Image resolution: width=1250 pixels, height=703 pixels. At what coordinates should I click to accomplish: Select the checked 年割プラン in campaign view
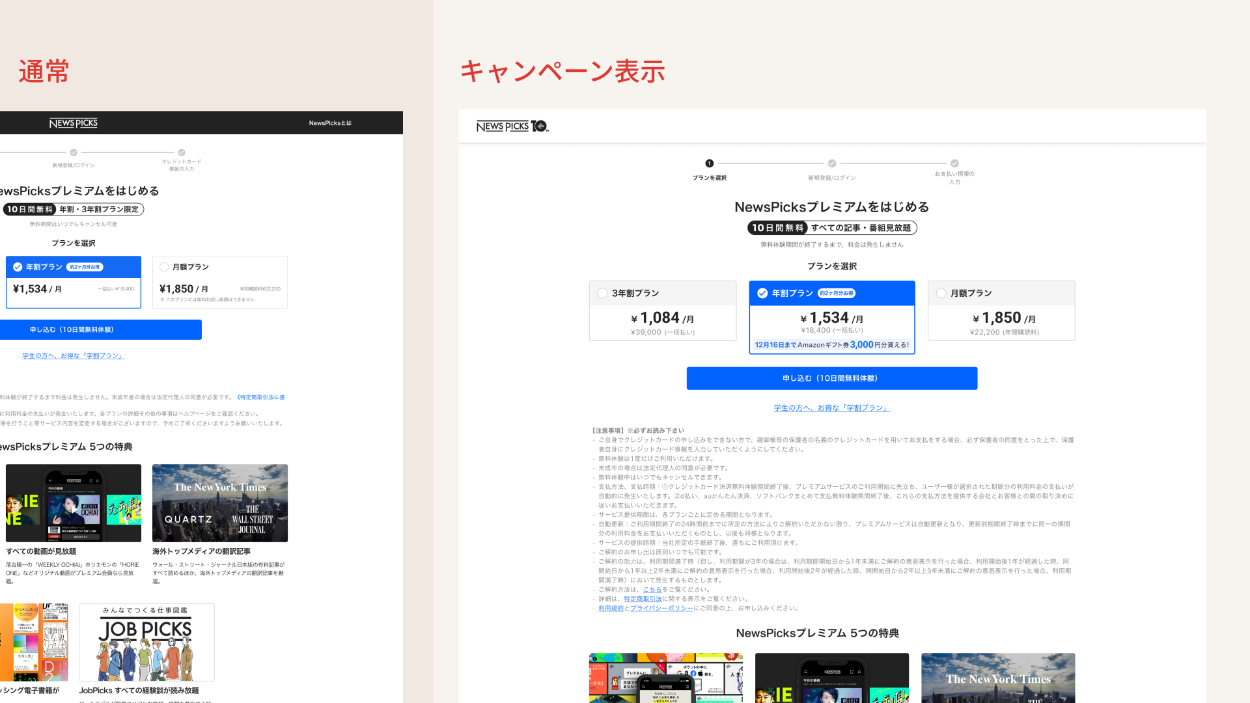(763, 293)
